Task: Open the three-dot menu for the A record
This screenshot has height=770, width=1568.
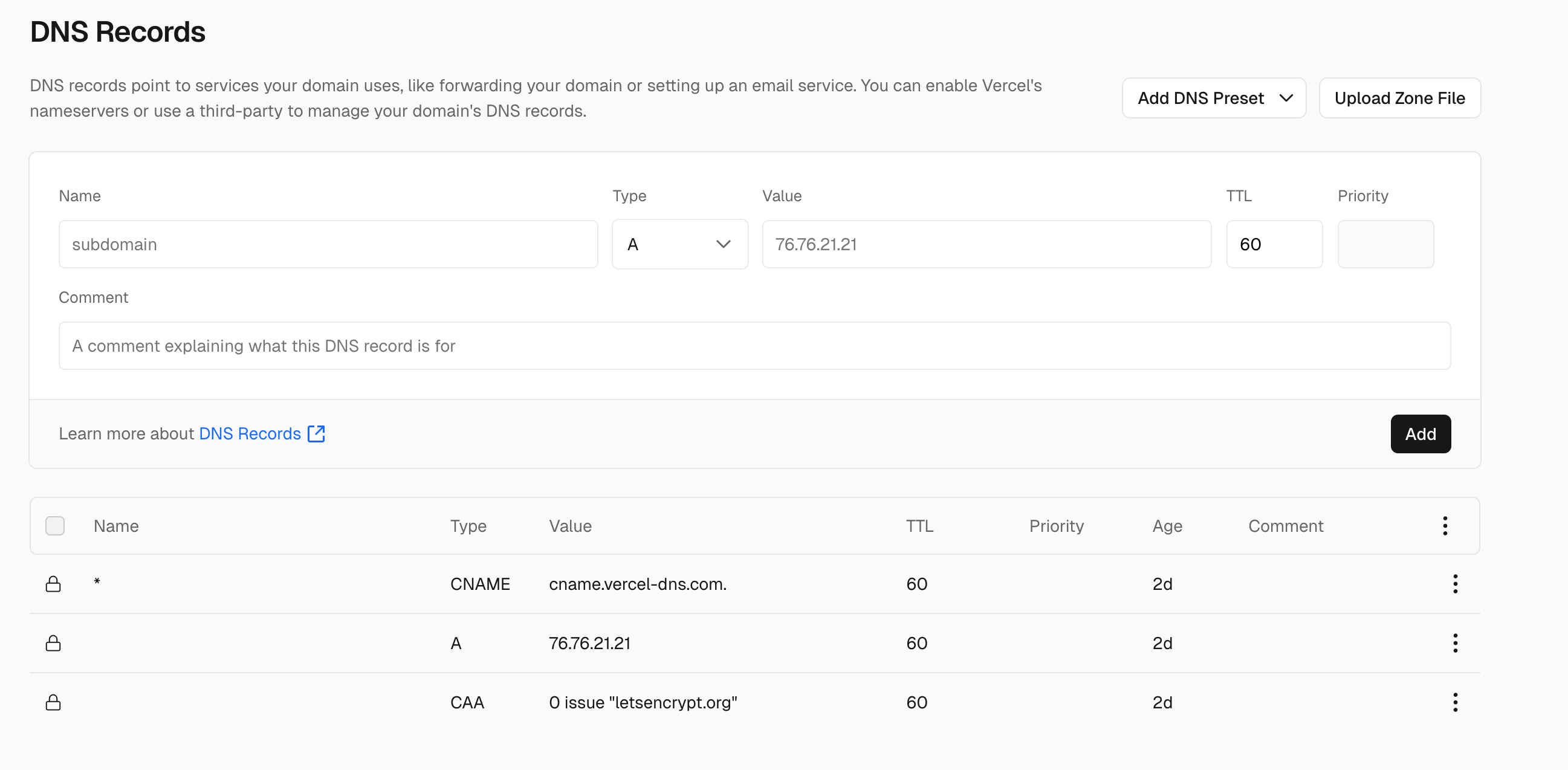Action: pos(1455,643)
